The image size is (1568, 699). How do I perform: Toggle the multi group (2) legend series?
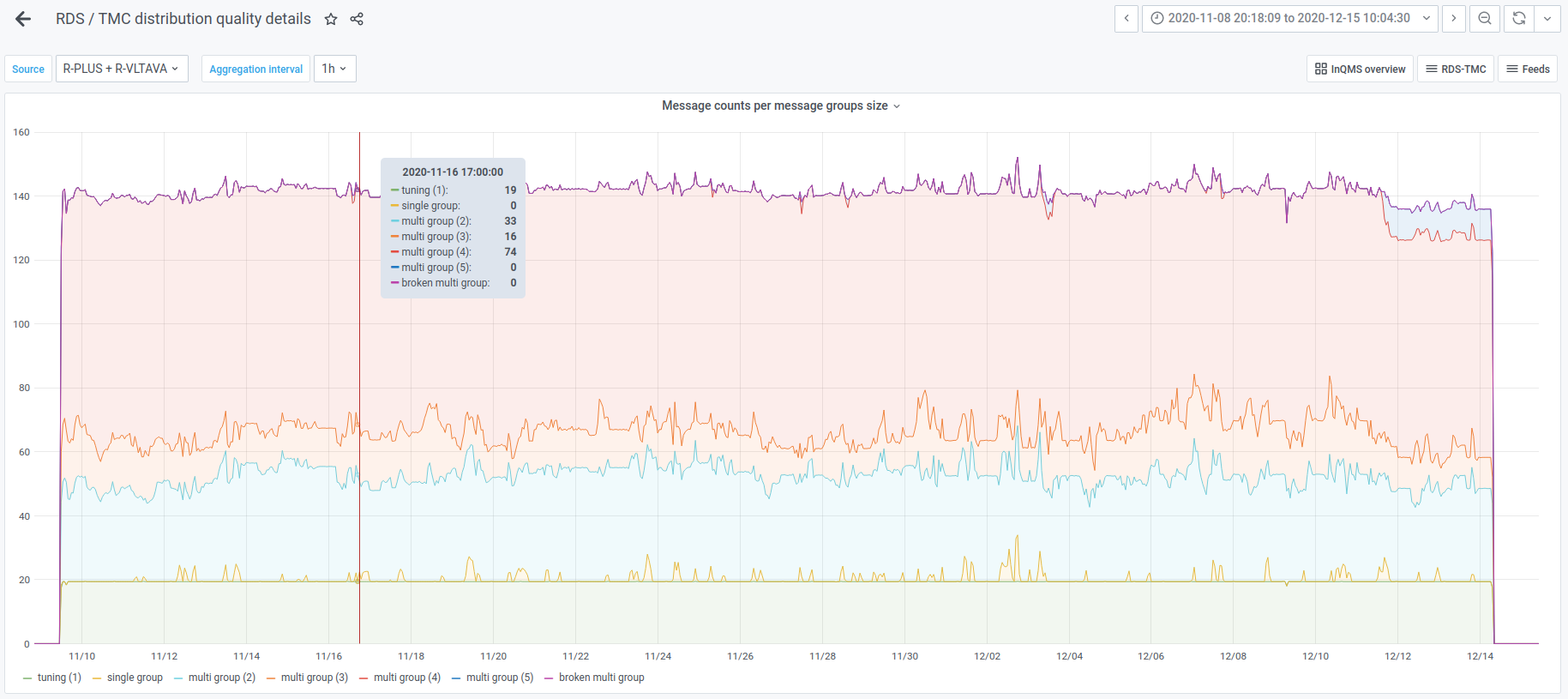tap(222, 678)
